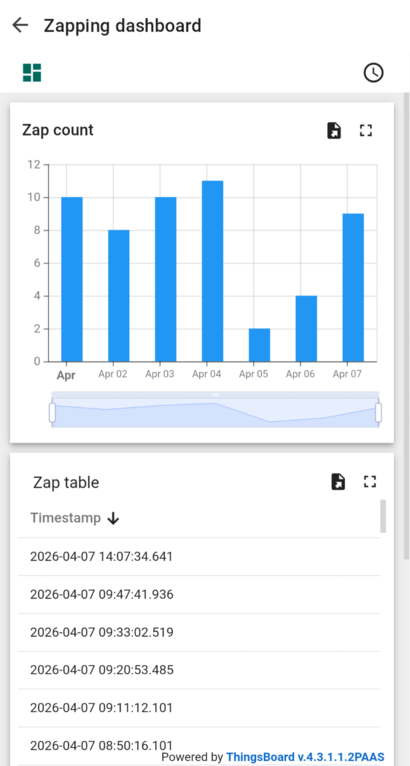Select row 2026-04-07 09:20:53.485
This screenshot has height=766, width=410.
[199, 670]
